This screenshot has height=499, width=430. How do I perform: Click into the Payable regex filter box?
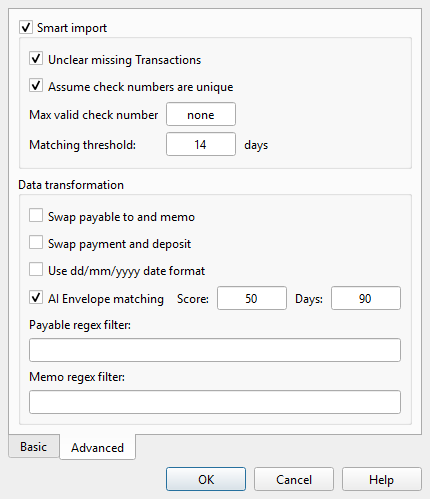[215, 350]
